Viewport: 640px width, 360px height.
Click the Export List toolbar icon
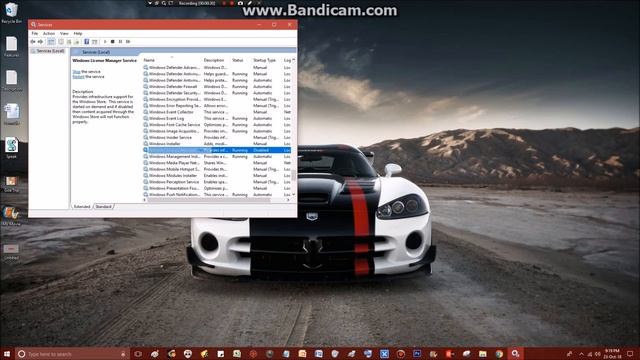(76, 42)
